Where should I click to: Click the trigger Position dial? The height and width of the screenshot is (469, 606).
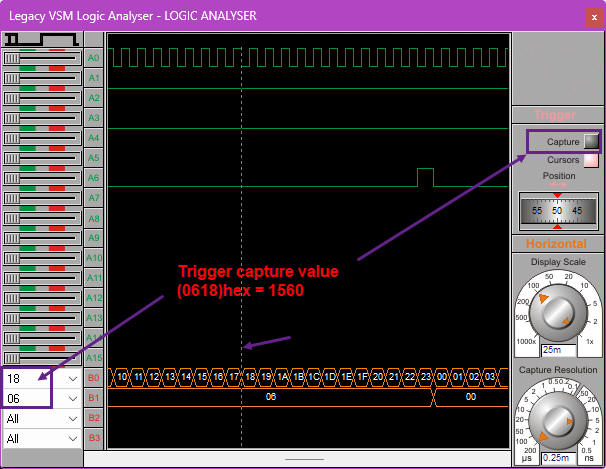pos(558,211)
